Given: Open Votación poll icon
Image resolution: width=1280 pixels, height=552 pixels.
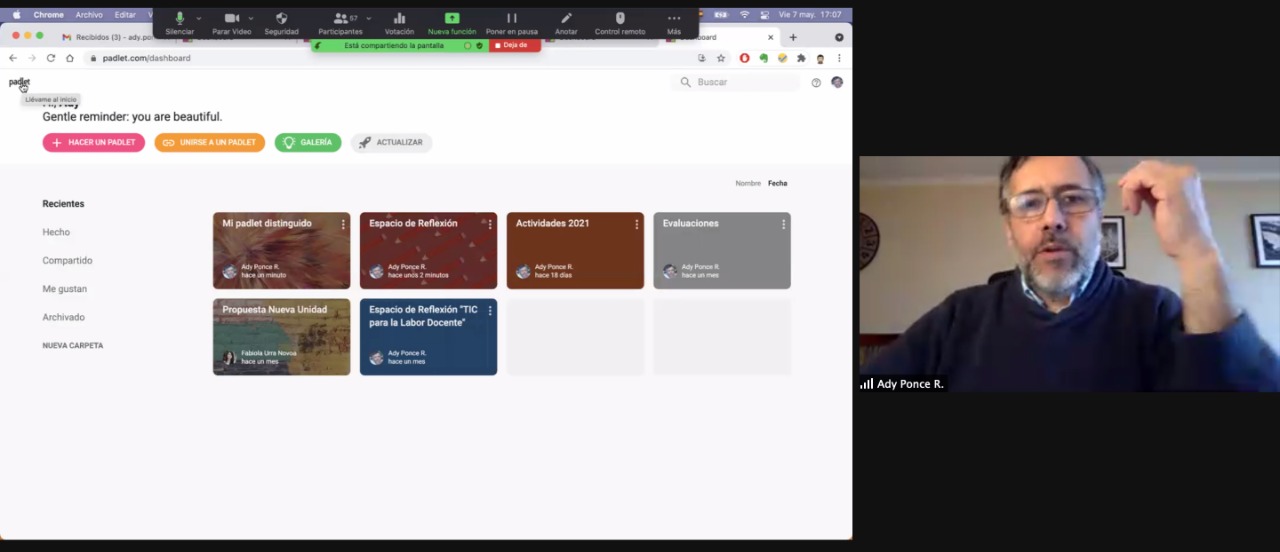Looking at the screenshot, I should tap(399, 18).
